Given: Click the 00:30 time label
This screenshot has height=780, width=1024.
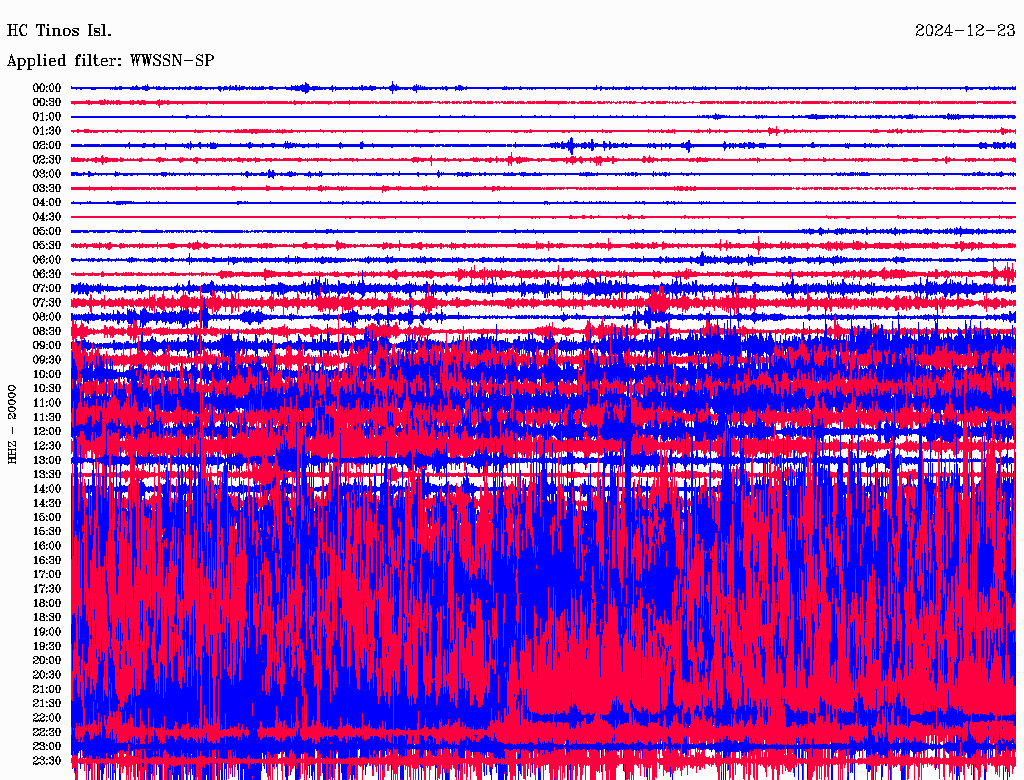Looking at the screenshot, I should coord(47,102).
